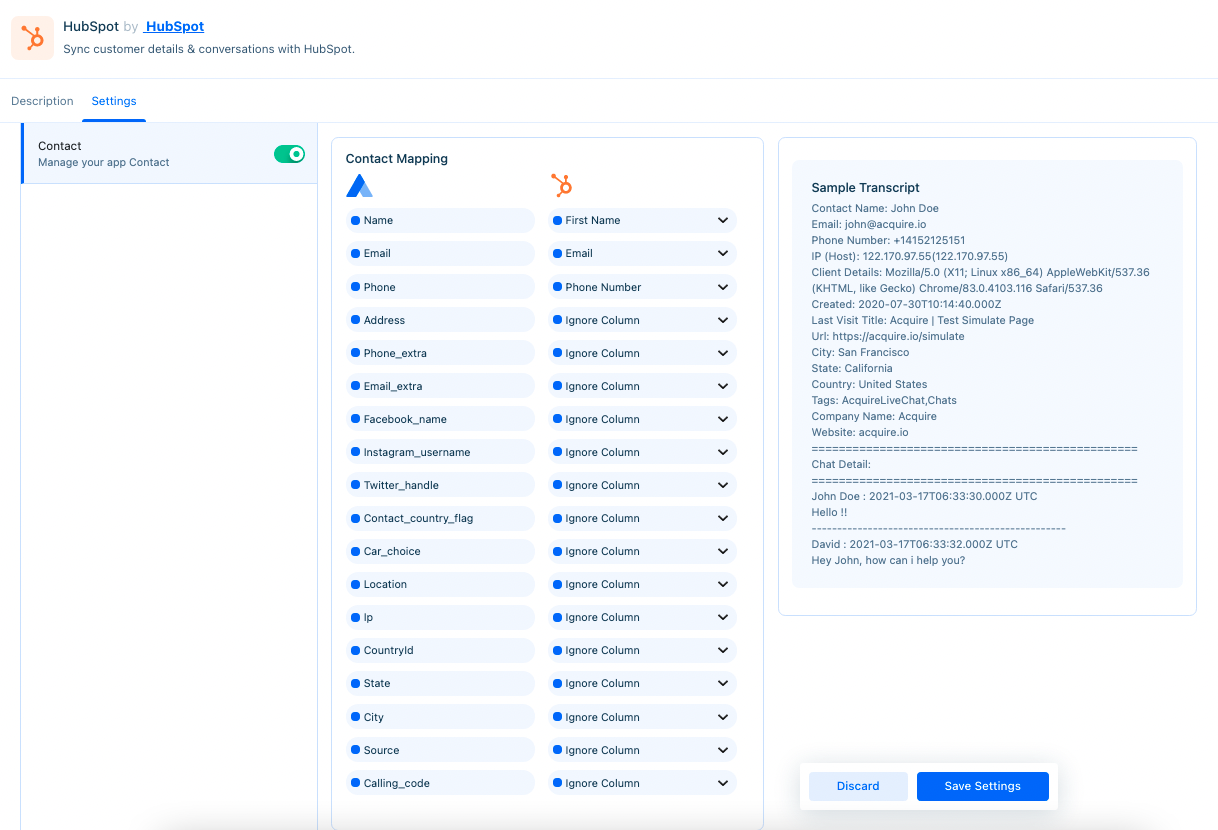This screenshot has width=1218, height=830.
Task: Expand the dropdown for the State field
Action: 642,683
